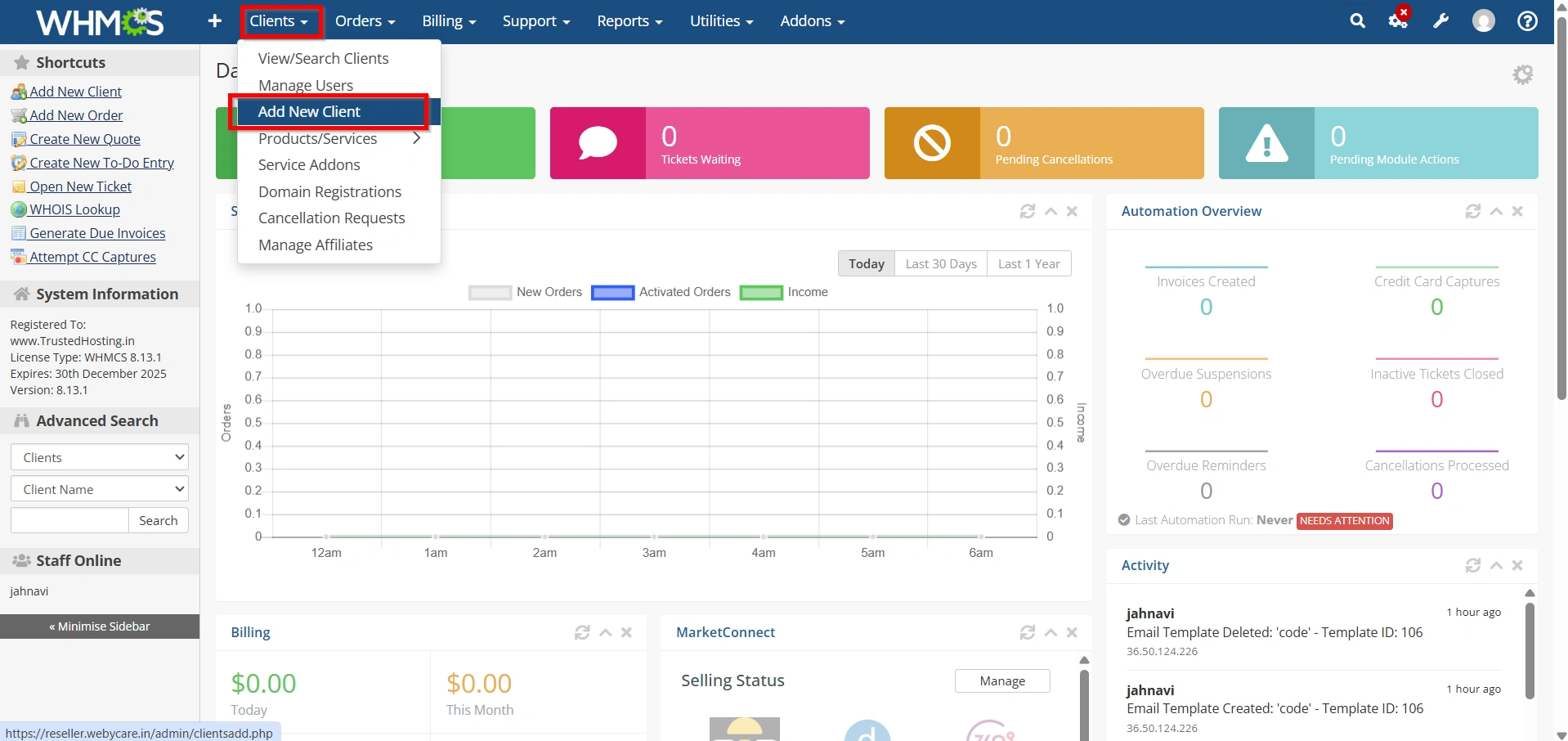The width and height of the screenshot is (1568, 741).
Task: Collapse the system overview chart widget
Action: 1051,211
